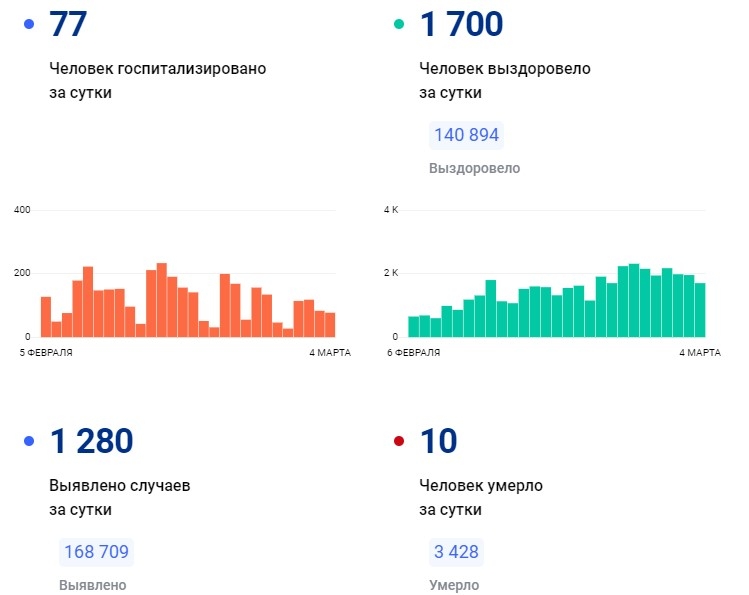This screenshot has height=595, width=749.
Task: Click the 'Выявлено' label under the badge
Action: tap(93, 585)
